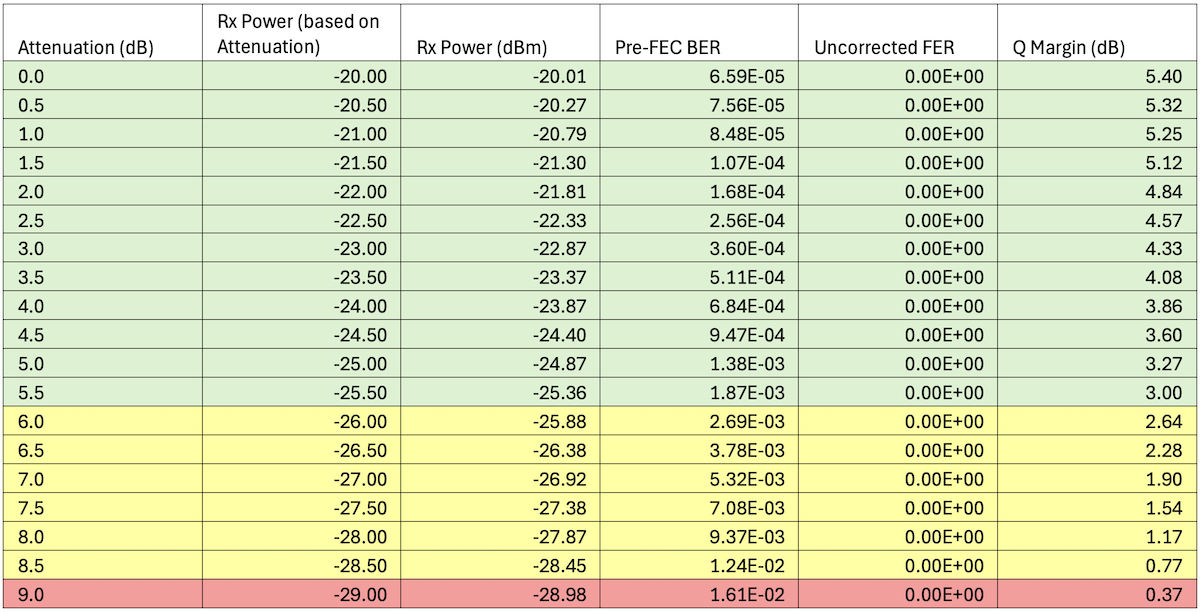Select Q Margin value 3.60
Viewport: 1200px width, 612px height.
coord(1096,334)
